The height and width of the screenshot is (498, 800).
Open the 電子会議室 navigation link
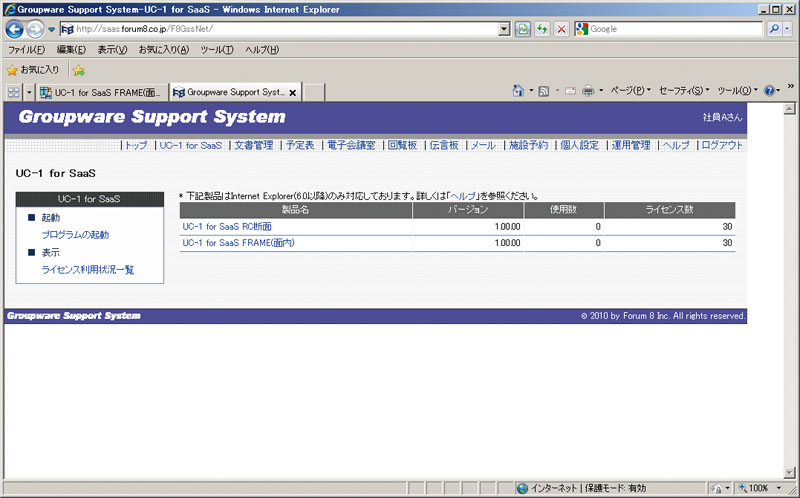coord(352,145)
